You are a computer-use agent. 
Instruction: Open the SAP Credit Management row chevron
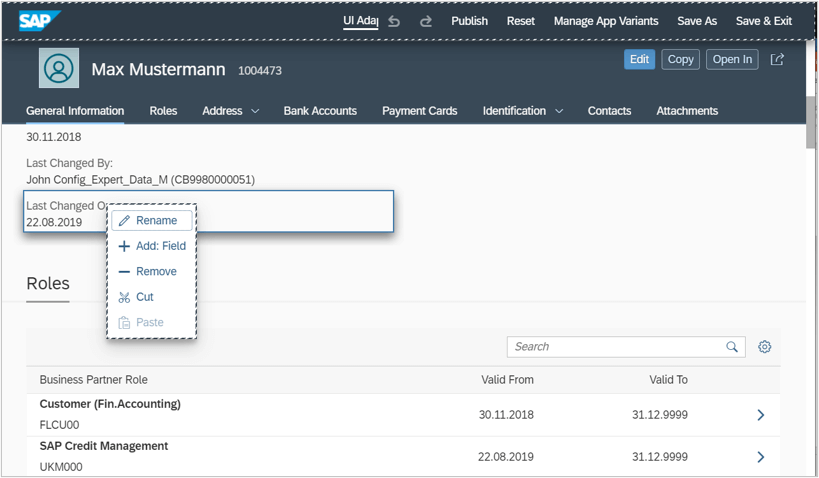point(761,457)
